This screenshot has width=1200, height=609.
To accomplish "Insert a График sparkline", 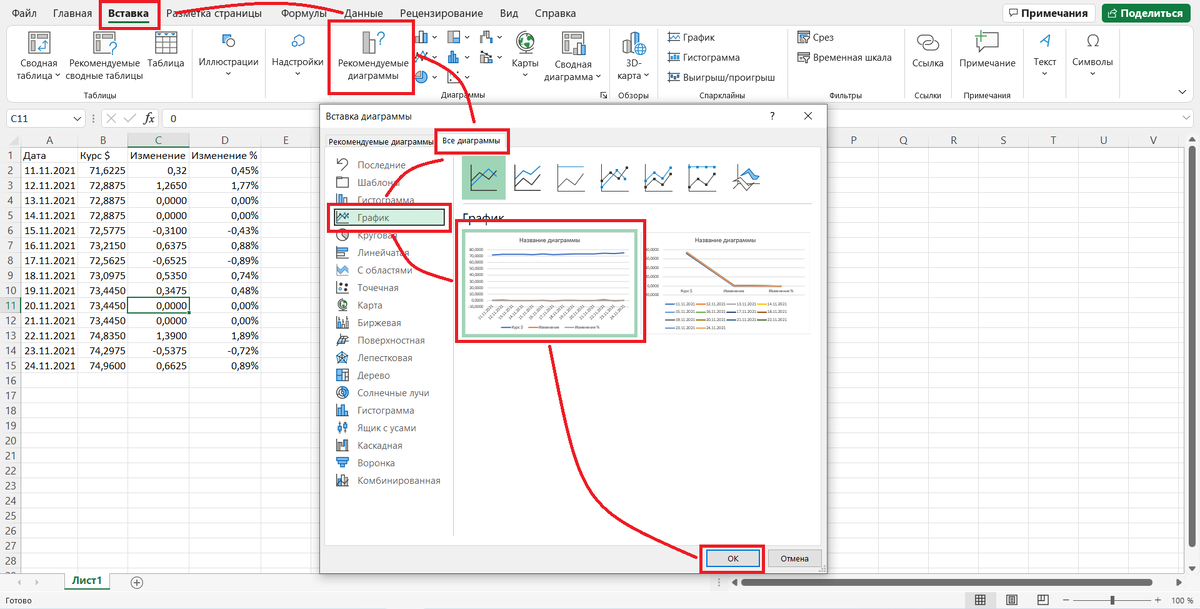I will (692, 37).
